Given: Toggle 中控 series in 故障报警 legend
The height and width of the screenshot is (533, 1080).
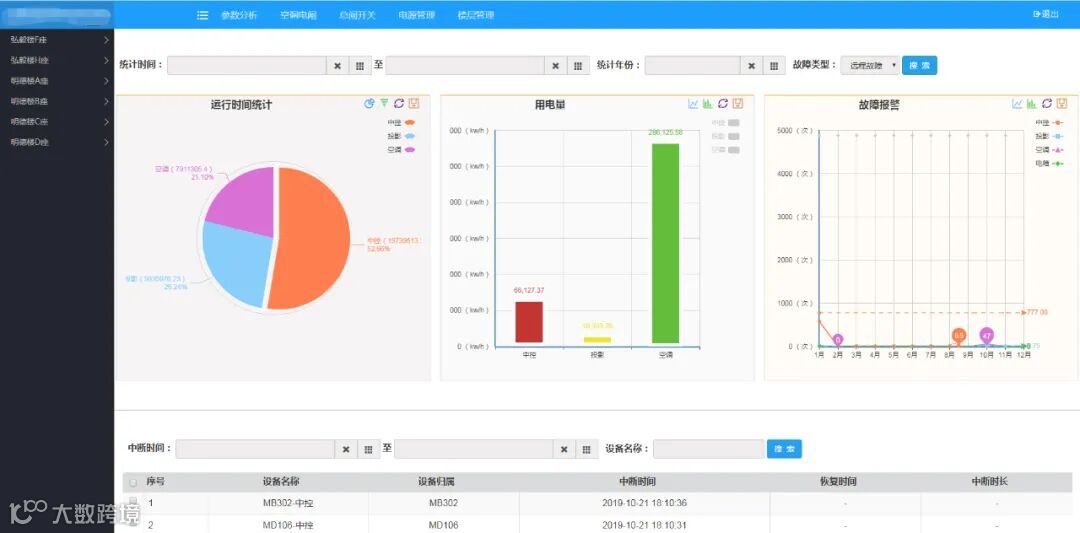Looking at the screenshot, I should tap(1049, 123).
